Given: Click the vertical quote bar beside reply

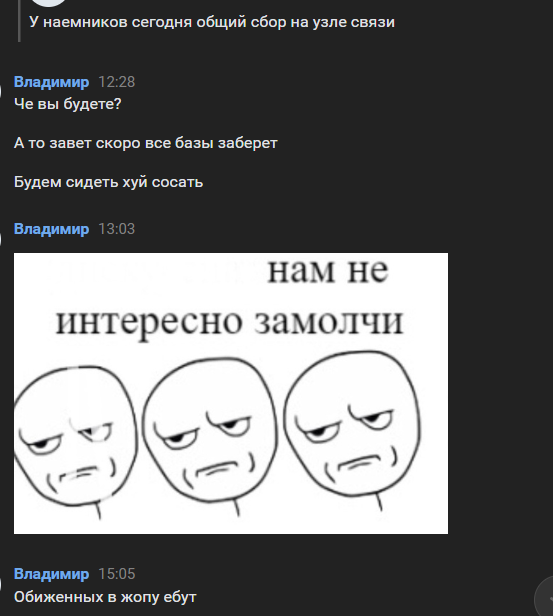Looking at the screenshot, I should click(x=19, y=20).
